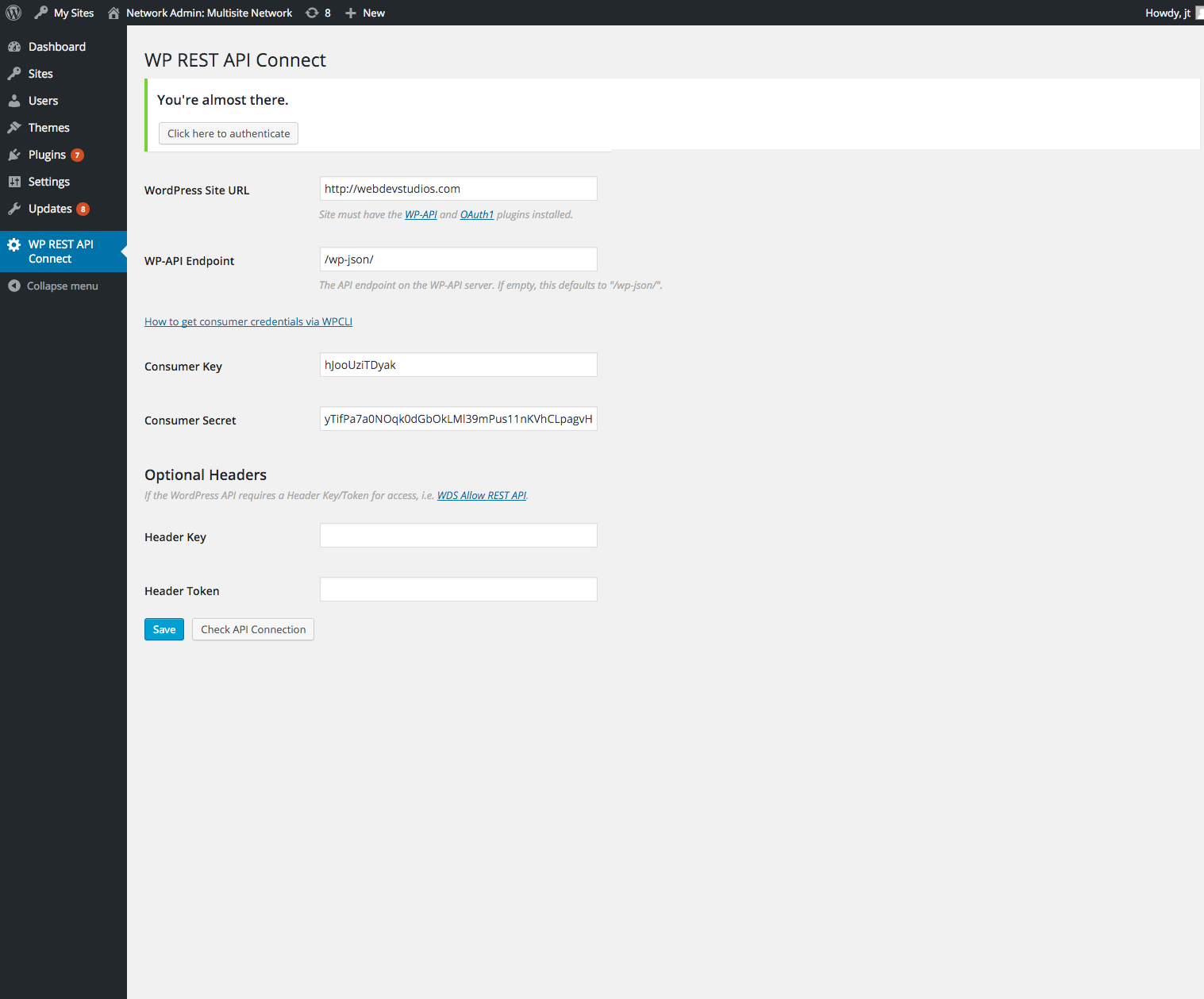Click the WordPress logo icon
The width and height of the screenshot is (1204, 999).
[13, 13]
